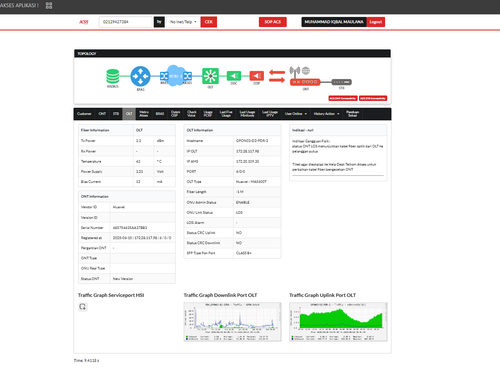Image resolution: width=500 pixels, height=370 pixels.
Task: Click the red CEK button
Action: [209, 22]
